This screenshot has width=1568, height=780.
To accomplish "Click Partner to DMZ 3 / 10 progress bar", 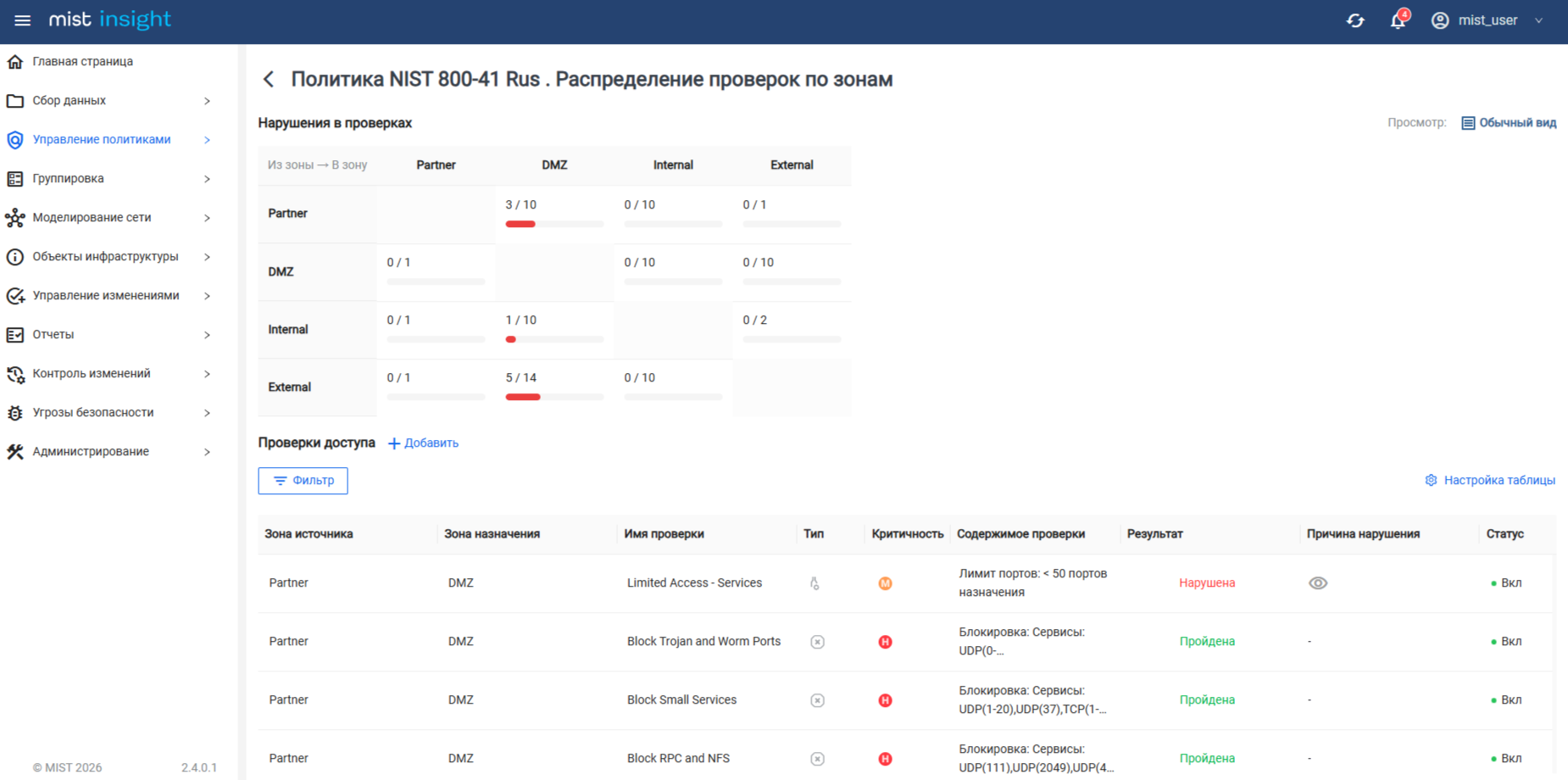I will tap(554, 224).
